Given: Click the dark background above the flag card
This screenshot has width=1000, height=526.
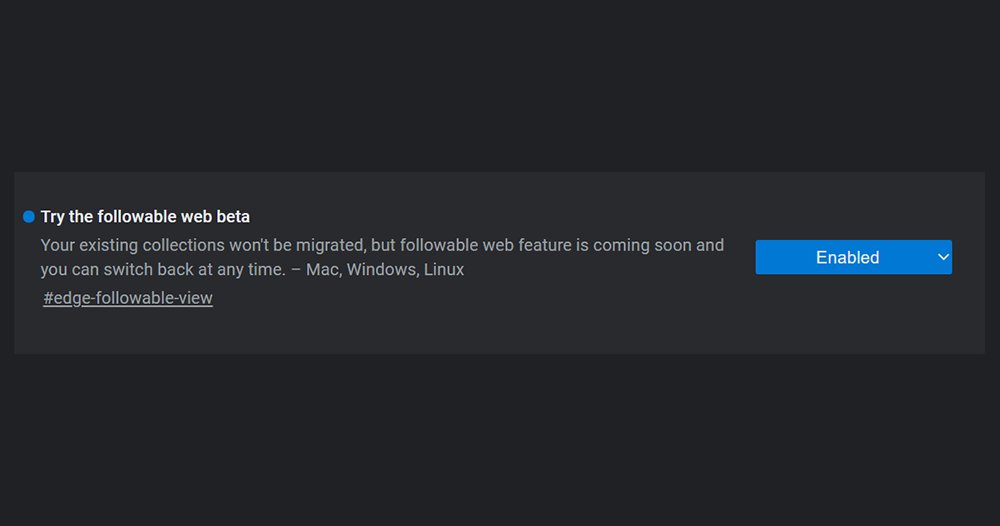Looking at the screenshot, I should (x=500, y=86).
